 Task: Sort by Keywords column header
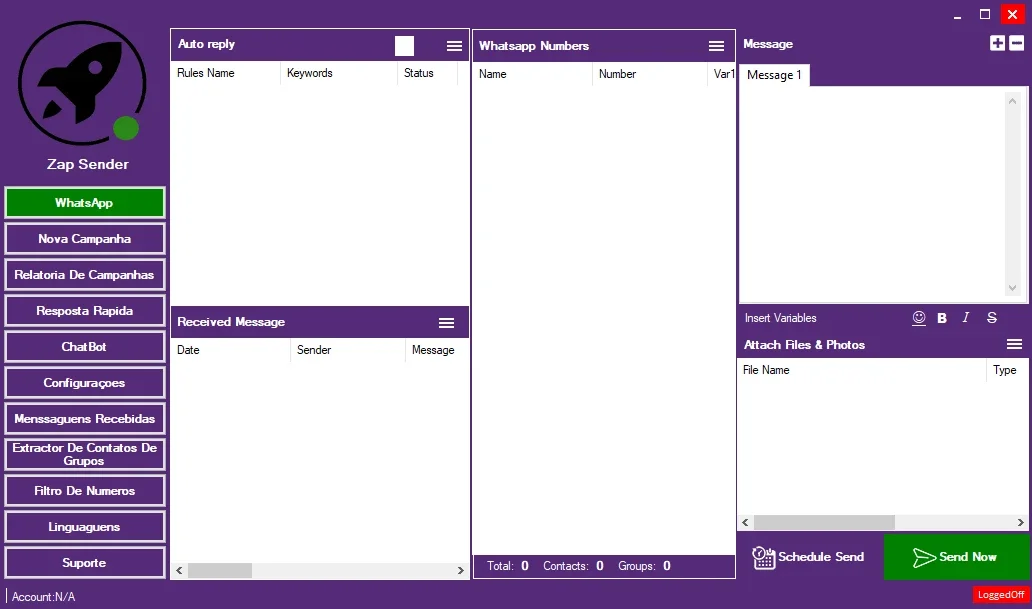[339, 73]
